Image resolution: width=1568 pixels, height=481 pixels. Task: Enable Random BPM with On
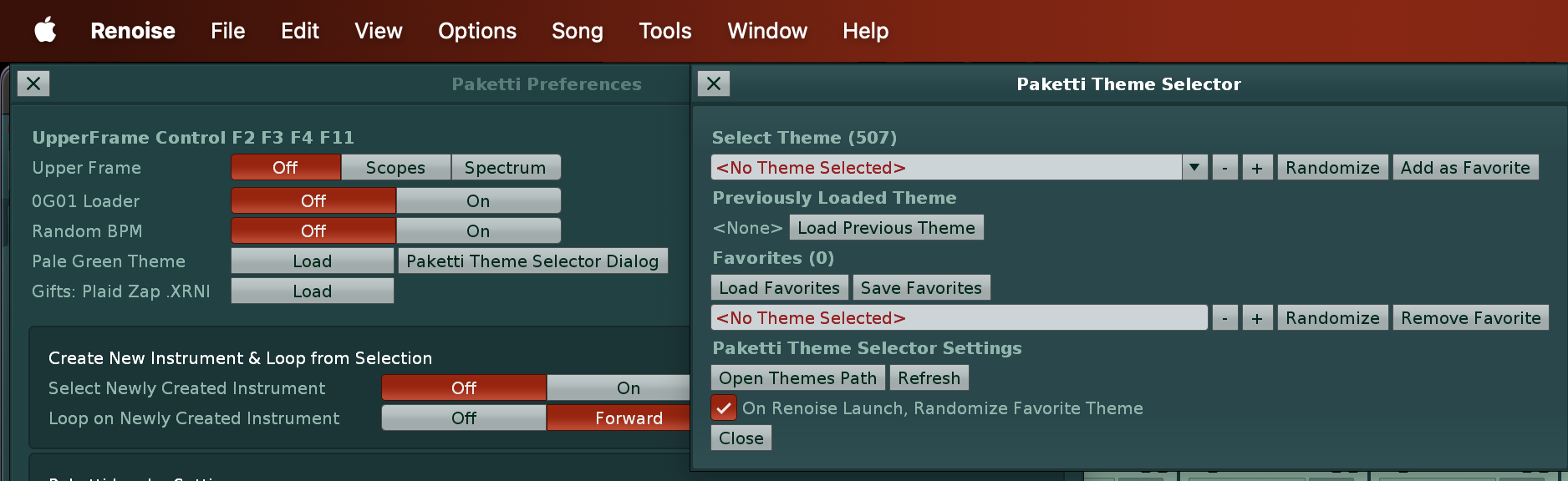[x=478, y=231]
